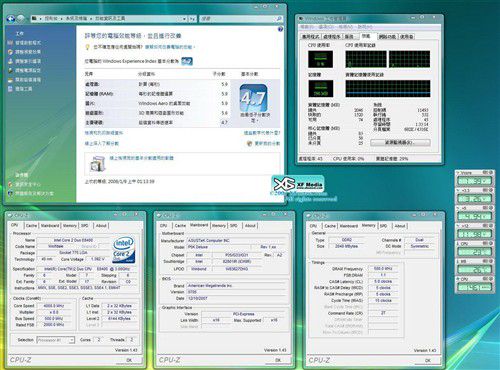The height and width of the screenshot is (370, 500).
Task: Click the Vcore voltage monitor gadget display
Action: (474, 181)
